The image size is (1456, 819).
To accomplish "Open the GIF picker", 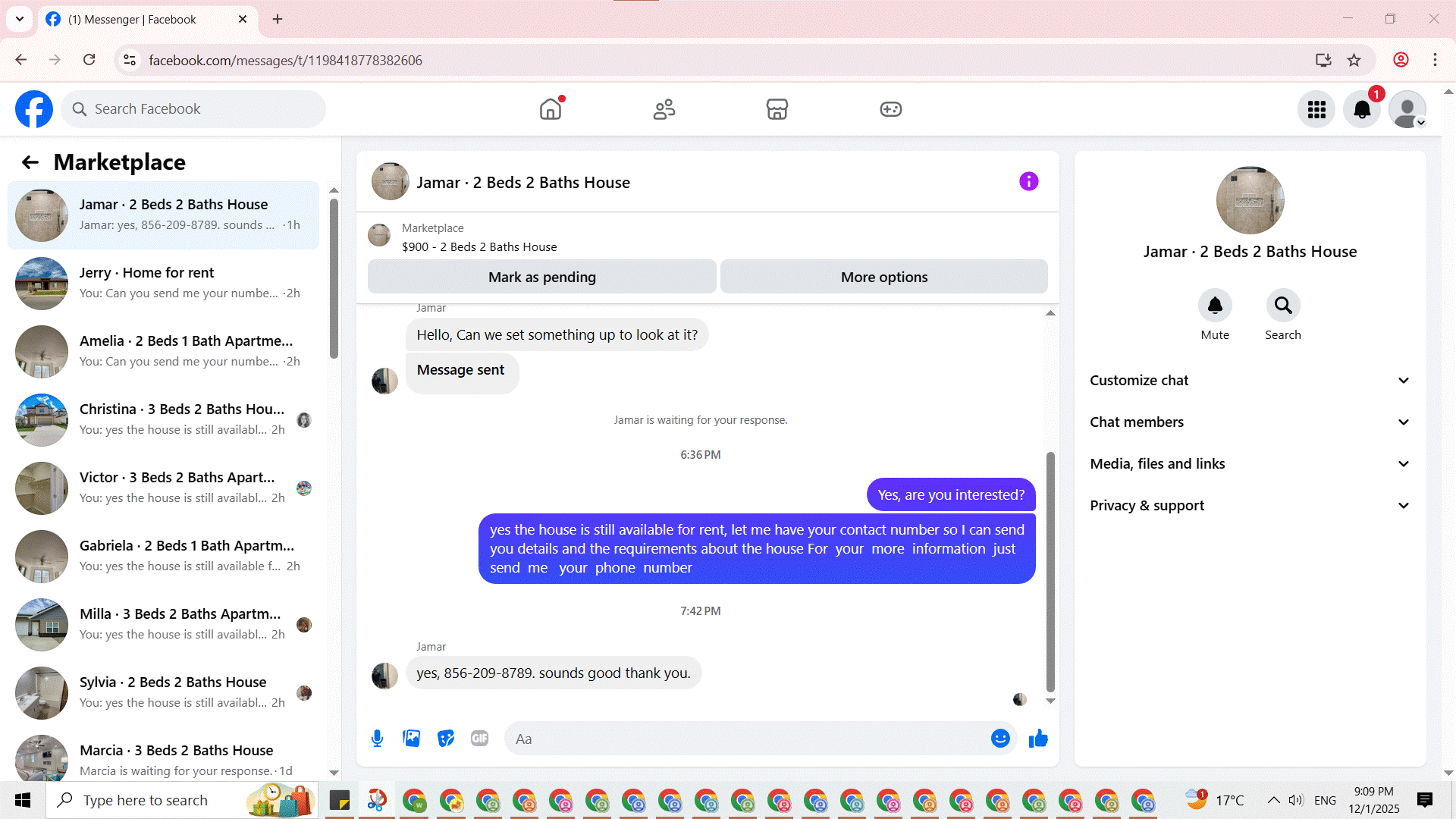I will pos(480,739).
